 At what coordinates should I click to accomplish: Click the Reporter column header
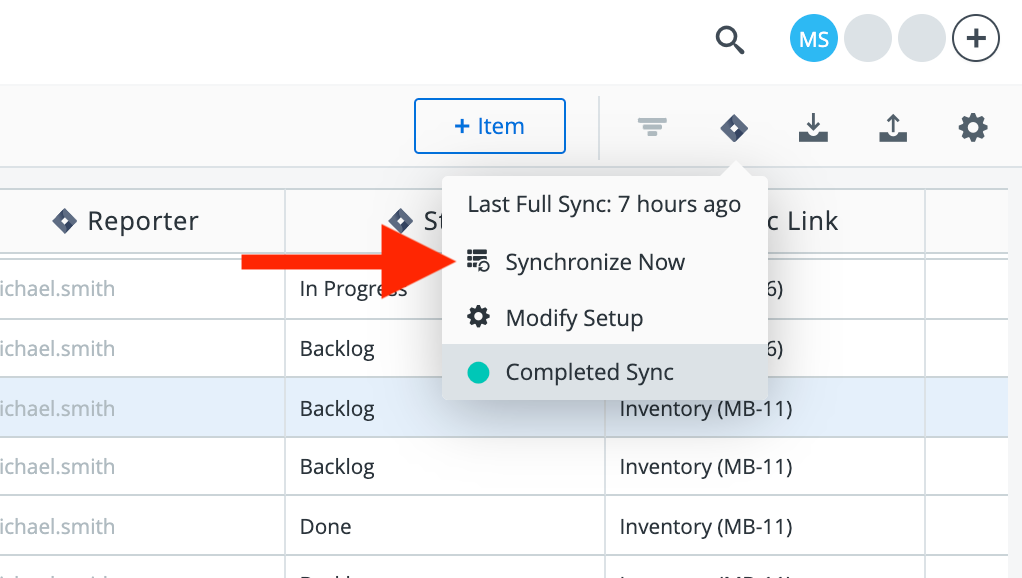pyautogui.click(x=142, y=221)
